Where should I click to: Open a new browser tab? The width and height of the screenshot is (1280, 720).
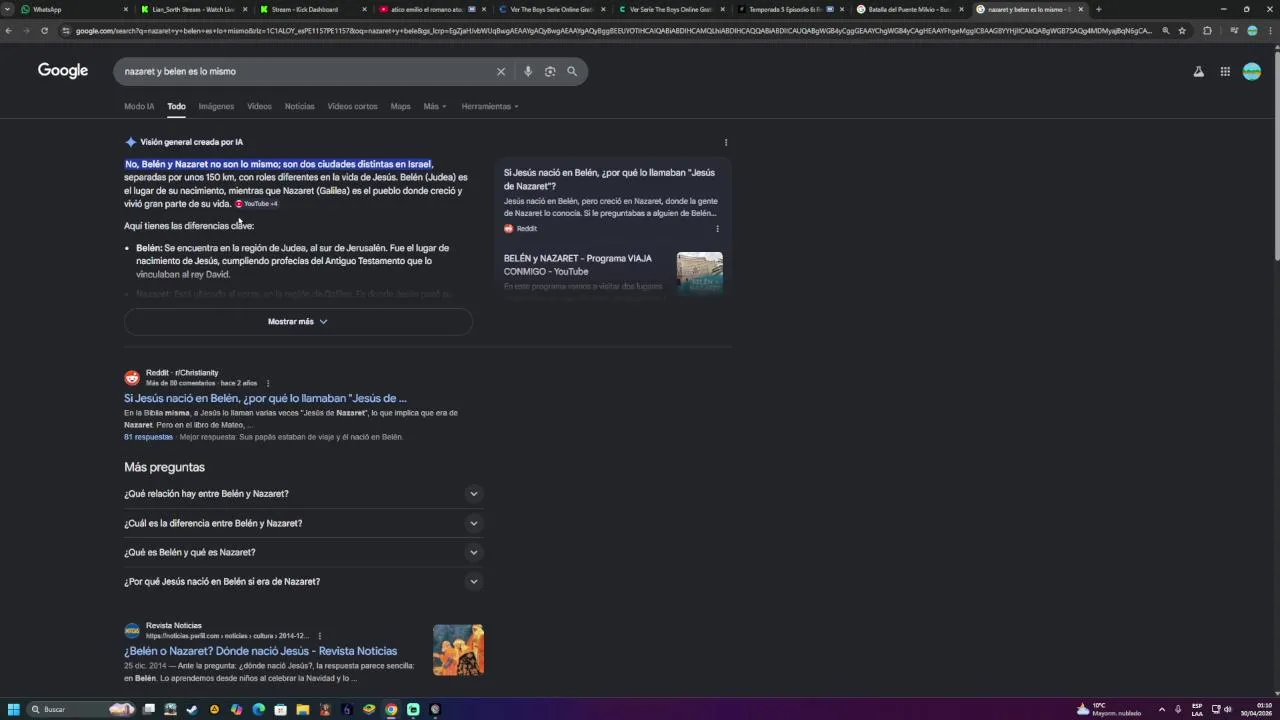[1098, 9]
